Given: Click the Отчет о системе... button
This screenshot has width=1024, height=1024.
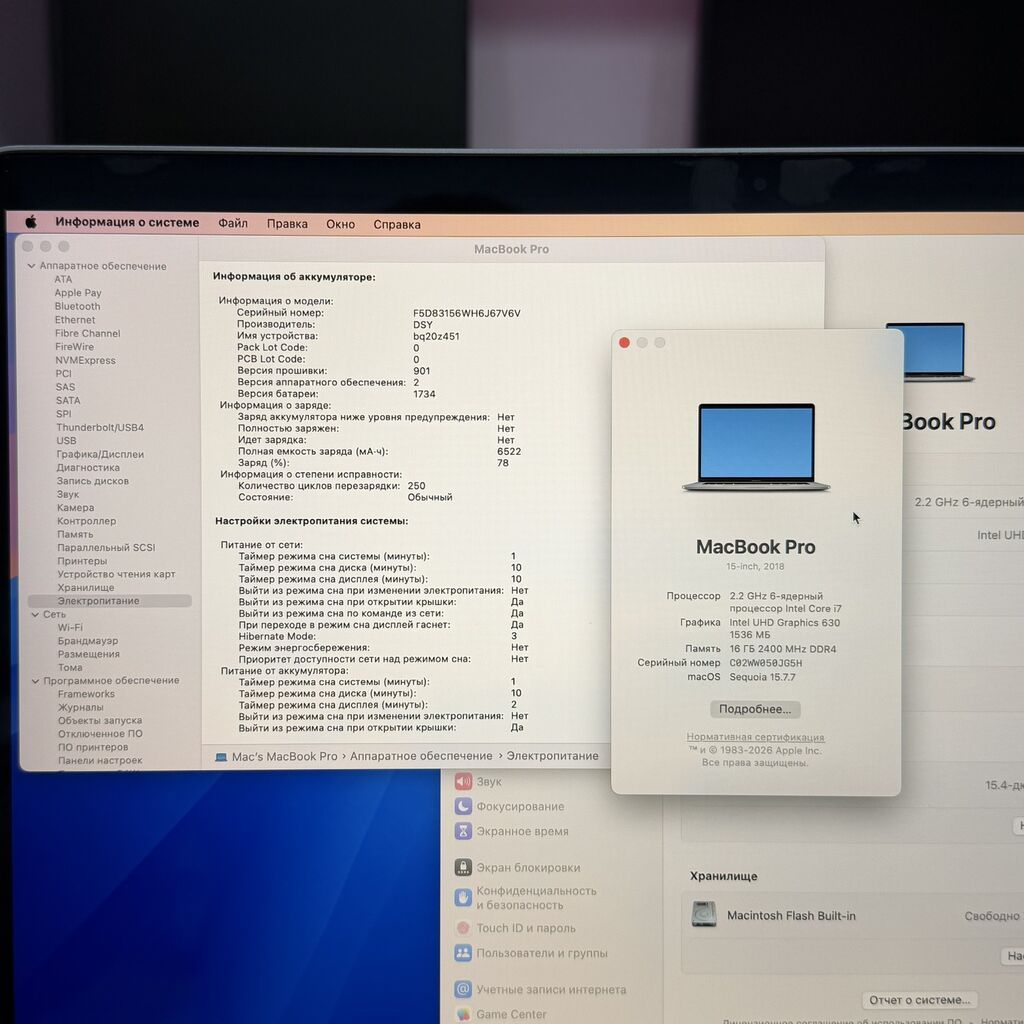Looking at the screenshot, I should tap(919, 1000).
